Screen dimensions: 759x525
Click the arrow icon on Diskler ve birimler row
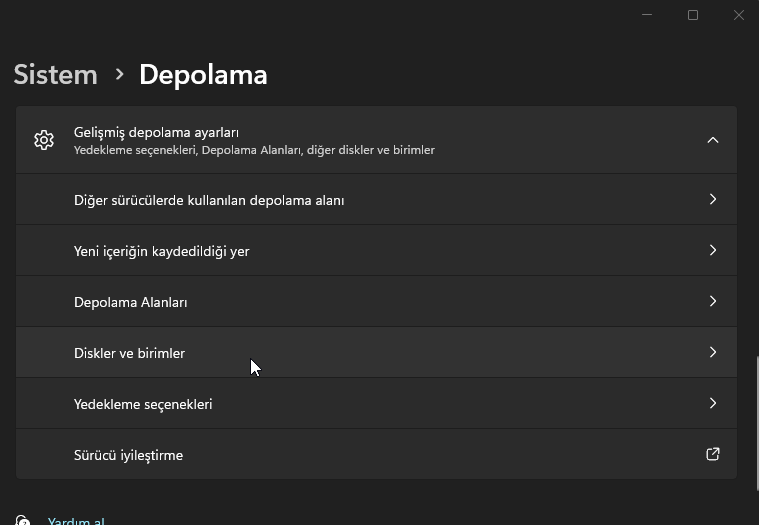coord(713,352)
